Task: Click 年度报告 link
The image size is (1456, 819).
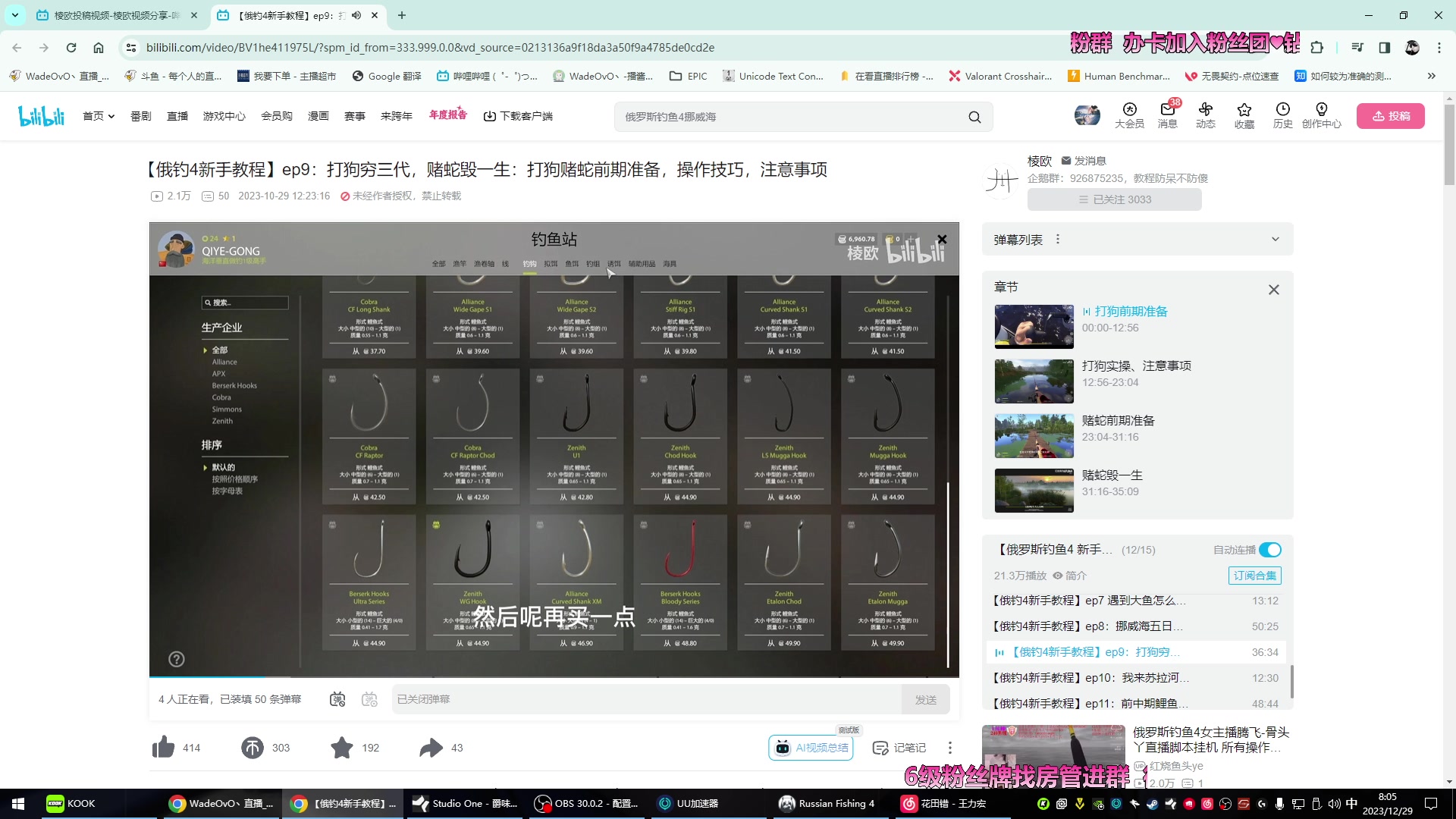Action: (447, 115)
